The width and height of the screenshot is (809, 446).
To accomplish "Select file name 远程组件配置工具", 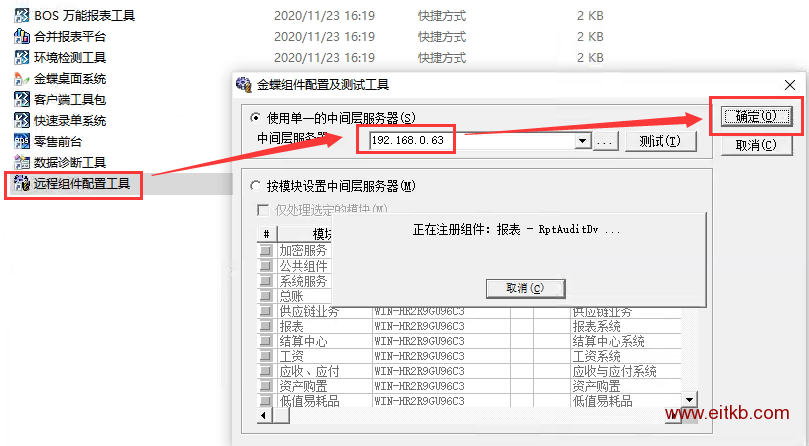I will click(x=82, y=183).
